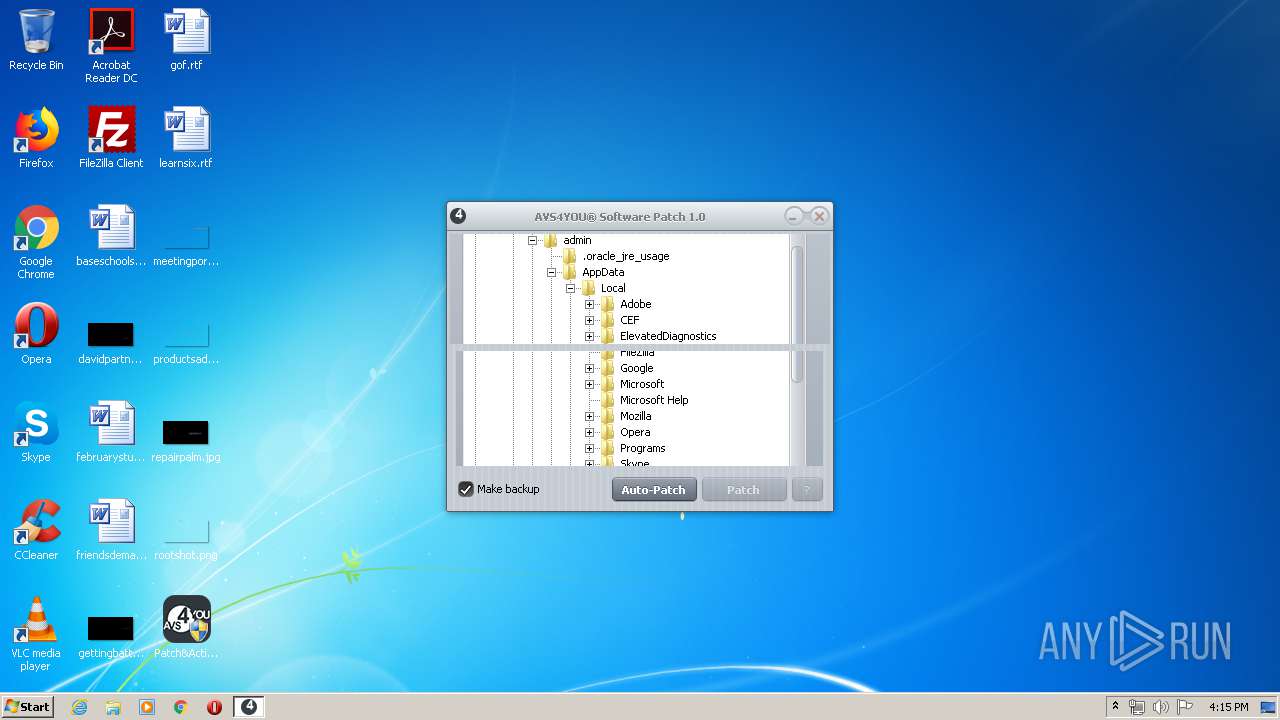This screenshot has width=1280, height=720.
Task: Open the baseschools document icon
Action: 111,236
